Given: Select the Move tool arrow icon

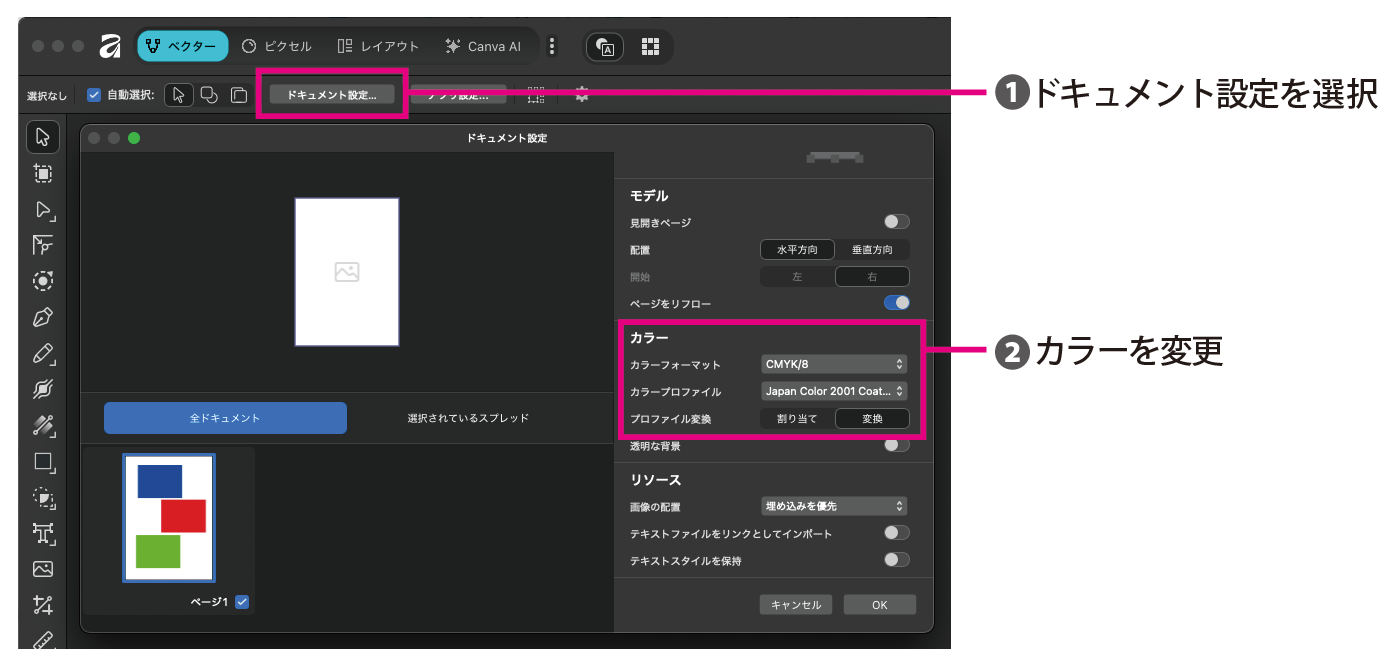Looking at the screenshot, I should [x=42, y=137].
